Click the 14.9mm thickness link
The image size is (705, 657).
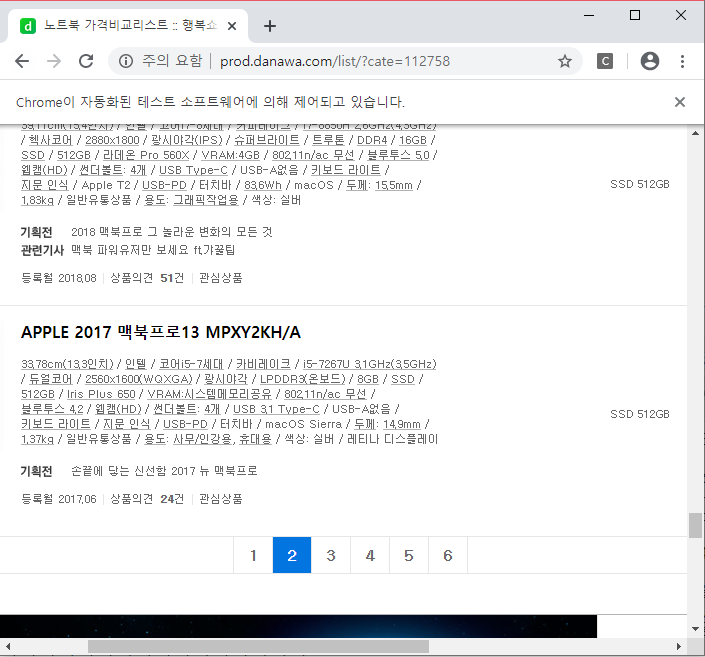402,424
